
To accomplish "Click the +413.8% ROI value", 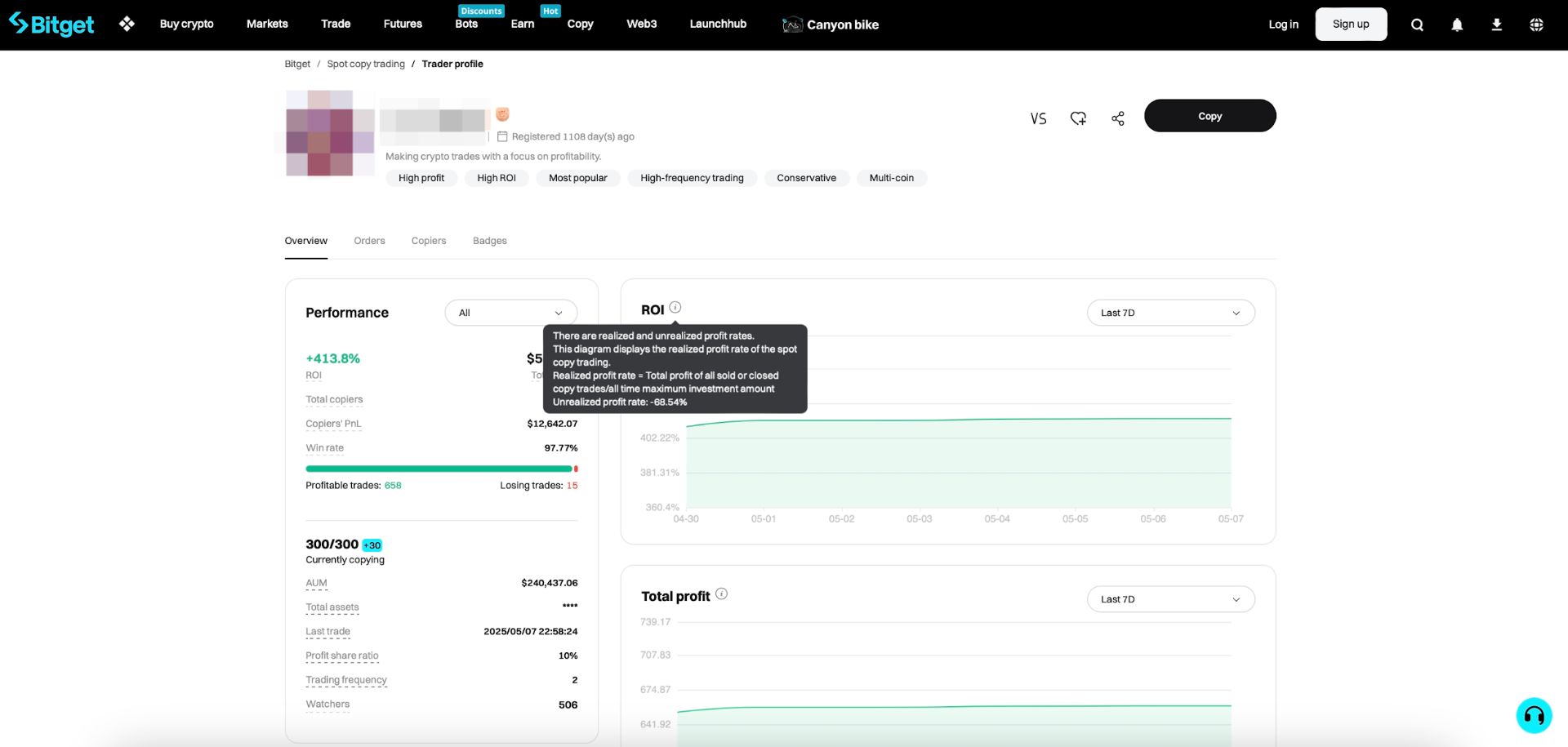I will click(x=332, y=358).
